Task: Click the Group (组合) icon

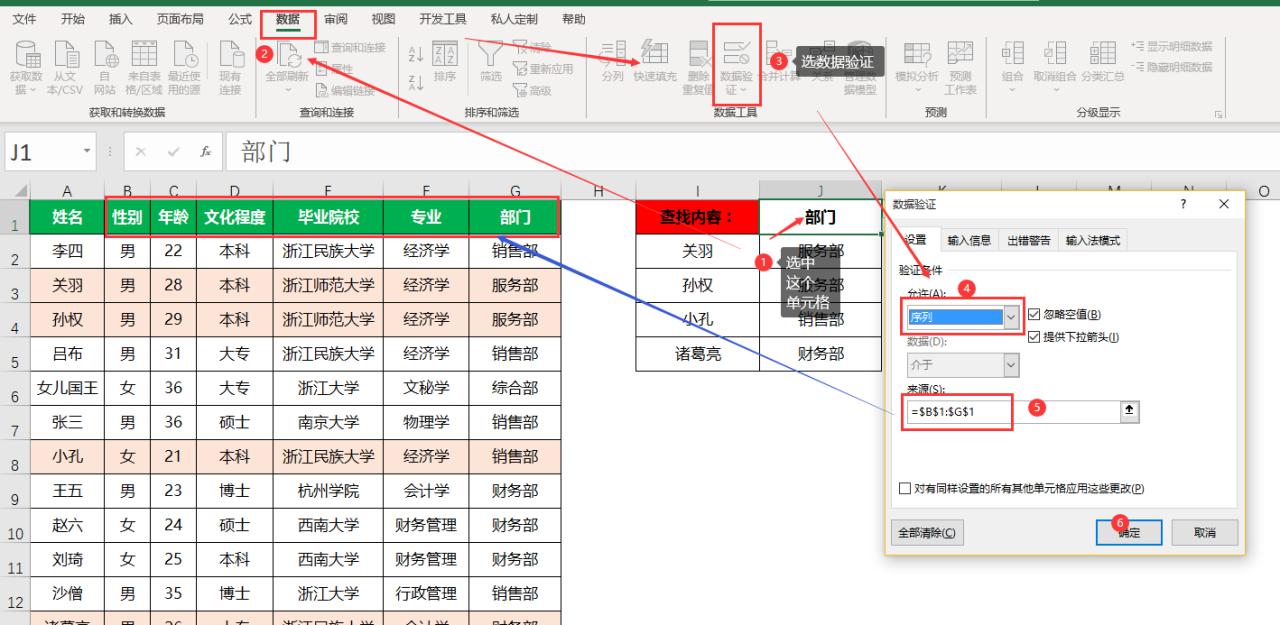Action: tap(1013, 54)
